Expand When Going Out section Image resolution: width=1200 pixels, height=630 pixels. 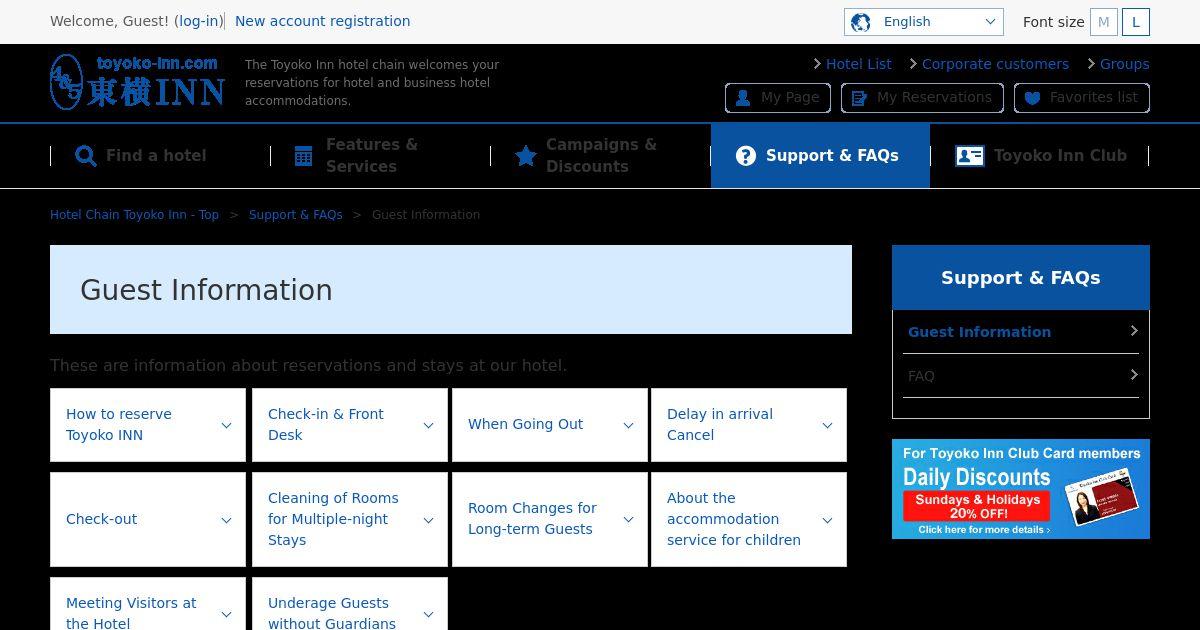click(550, 425)
